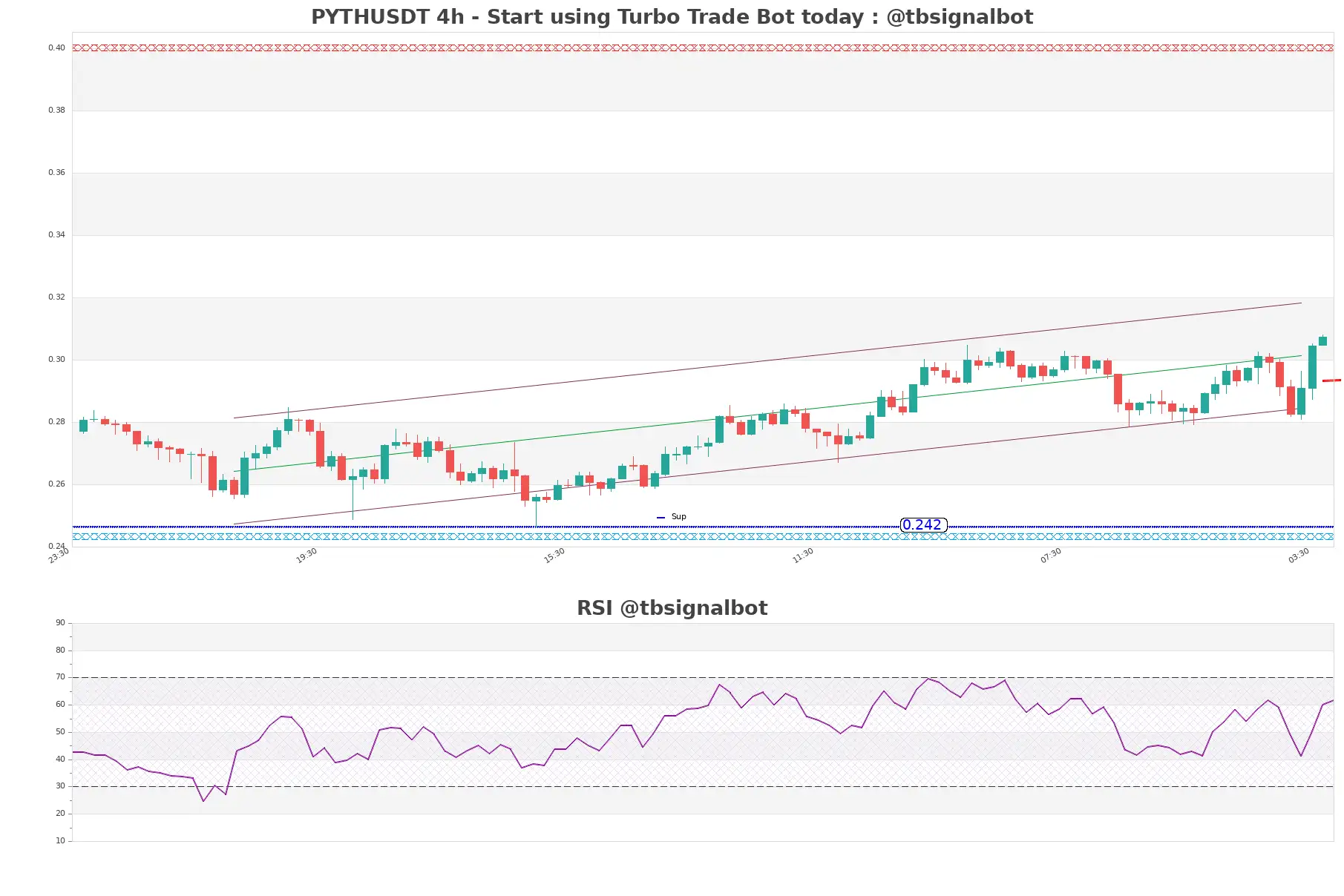Click the RSI axis value 30
Viewport: 1344px width, 896px height.
click(x=60, y=786)
